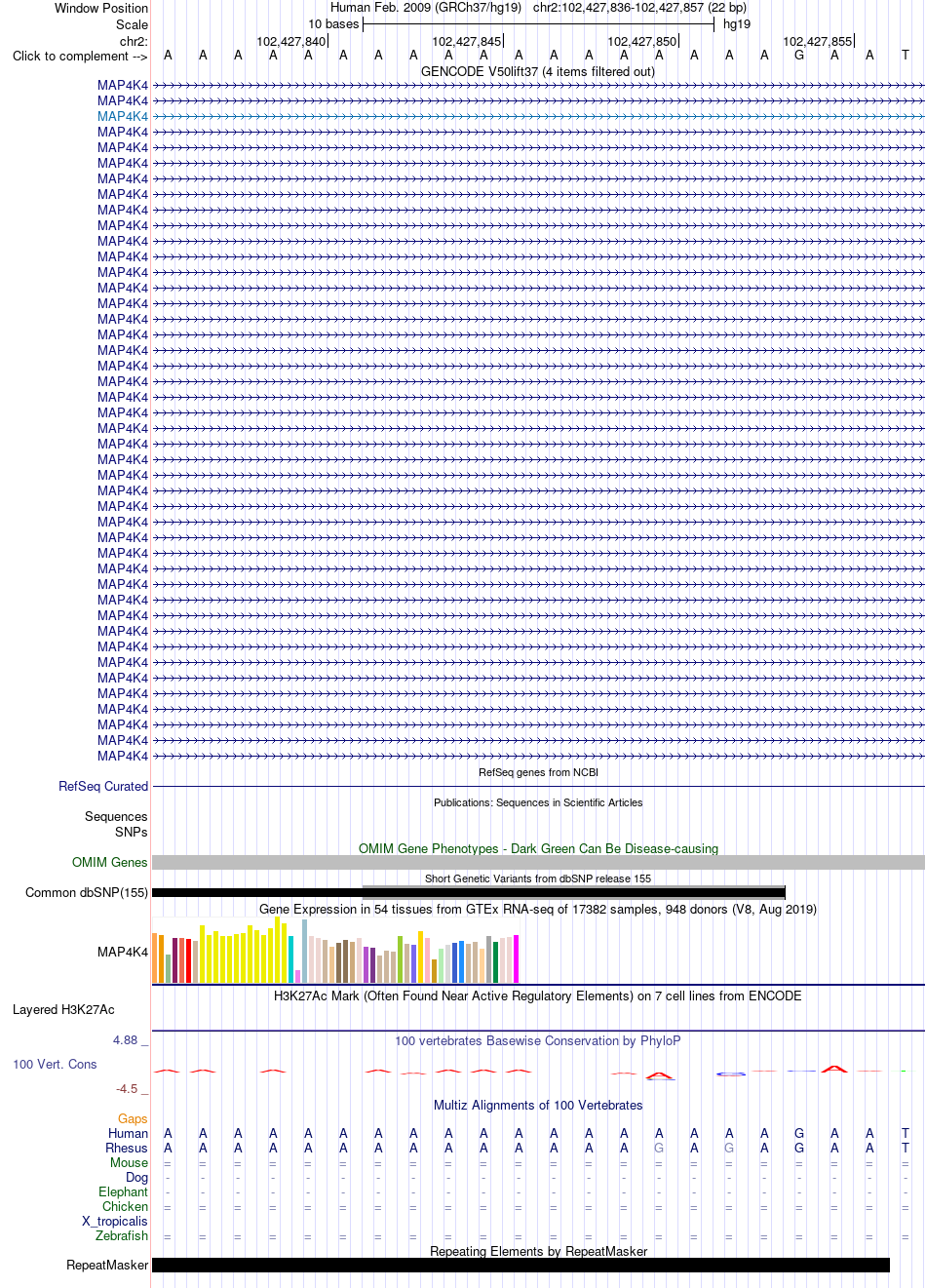Viewport: 926px width, 1288px height.
Task: Click the black RepeatMasker element bar
Action: pyautogui.click(x=521, y=1266)
